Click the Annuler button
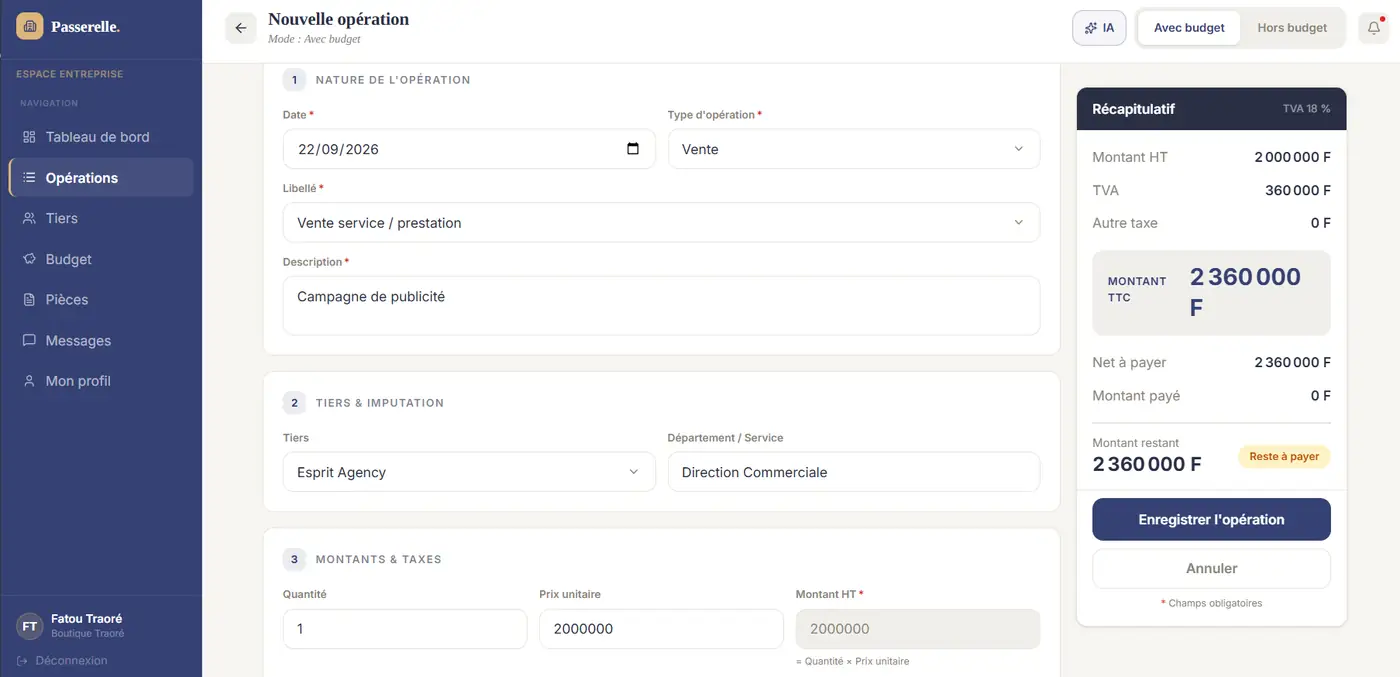Viewport: 1400px width, 677px height. tap(1211, 568)
